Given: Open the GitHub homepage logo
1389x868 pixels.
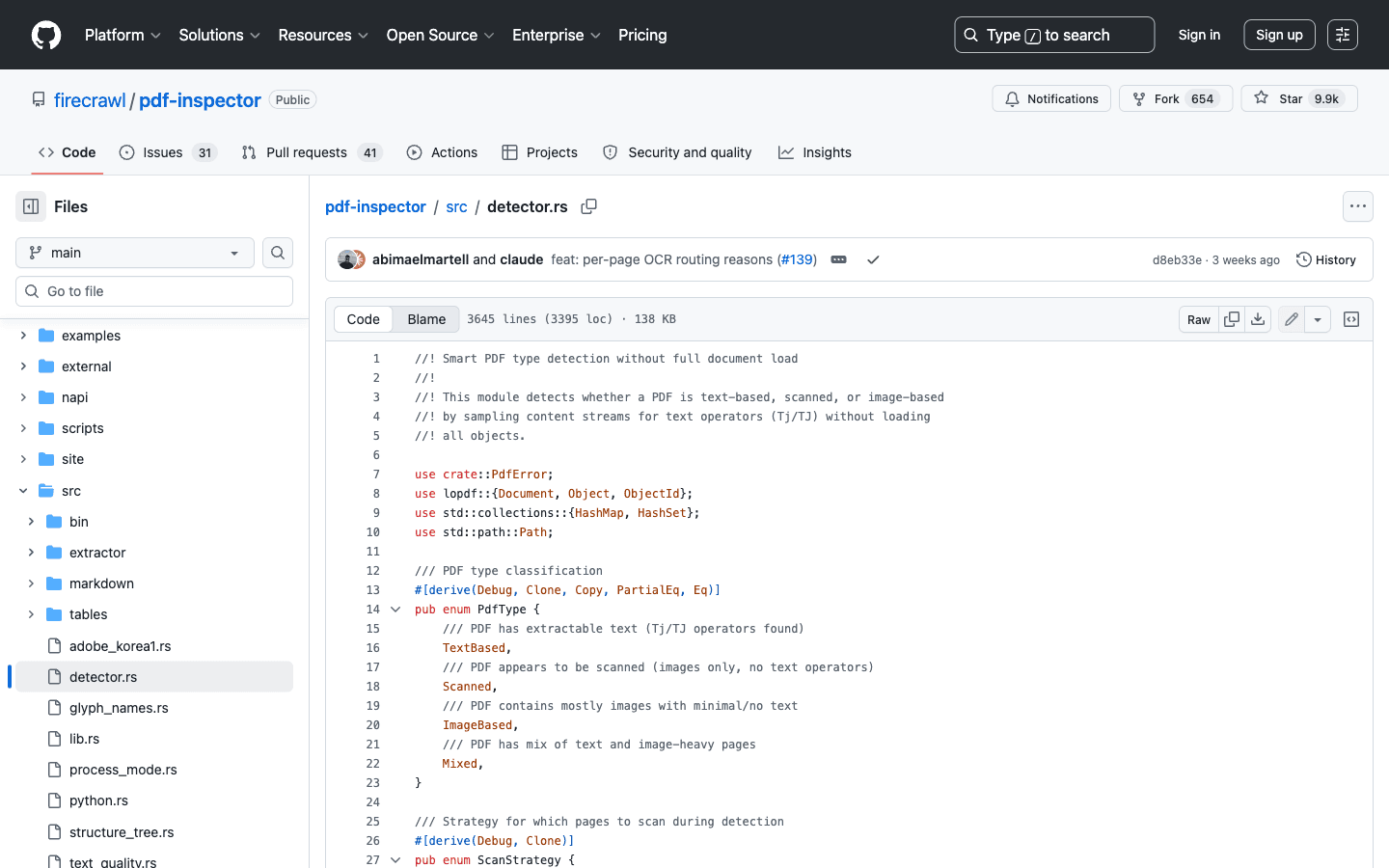Looking at the screenshot, I should 46,35.
